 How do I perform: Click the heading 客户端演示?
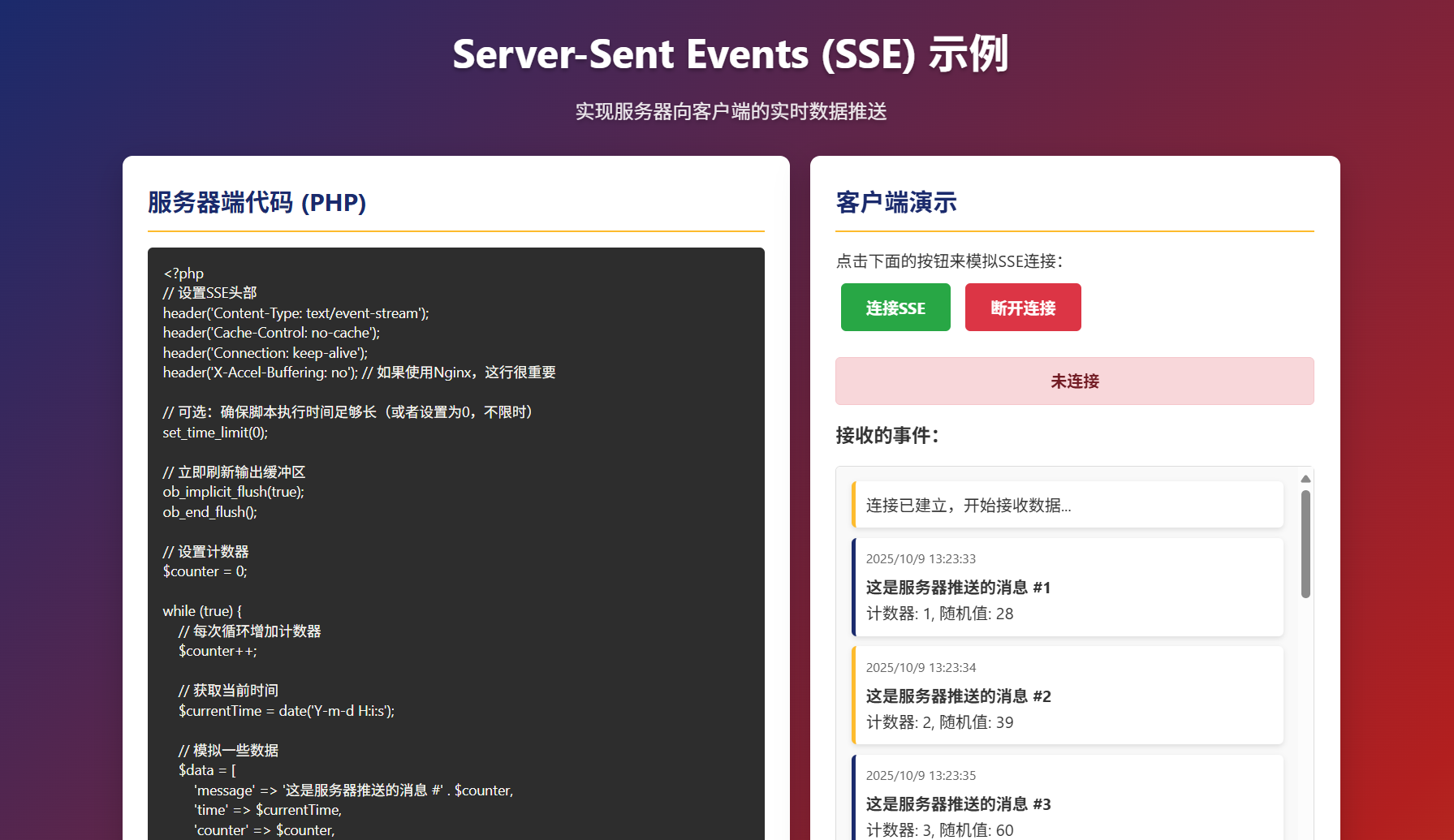click(895, 202)
